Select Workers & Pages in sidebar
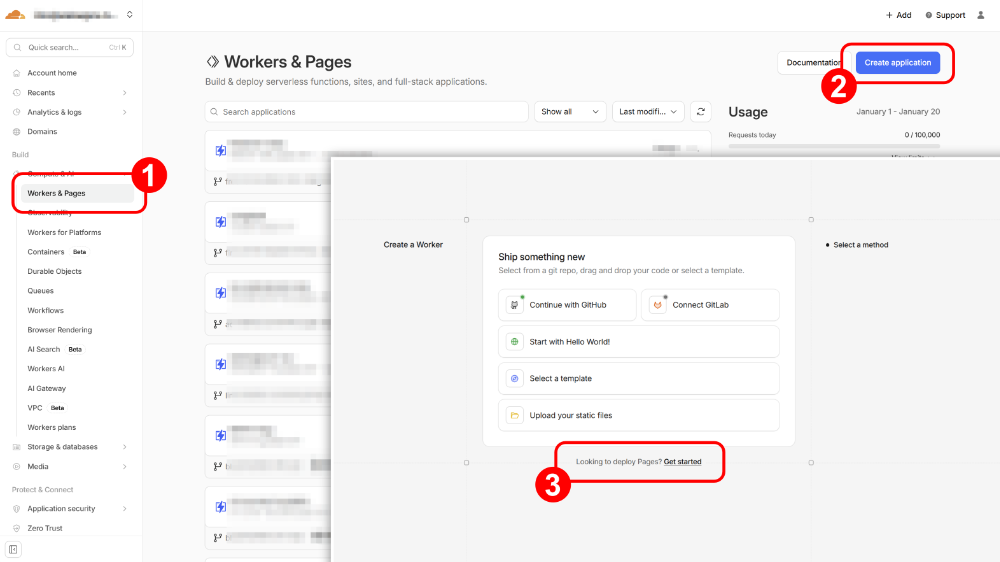Viewport: 1000px width, 562px height. [77, 193]
